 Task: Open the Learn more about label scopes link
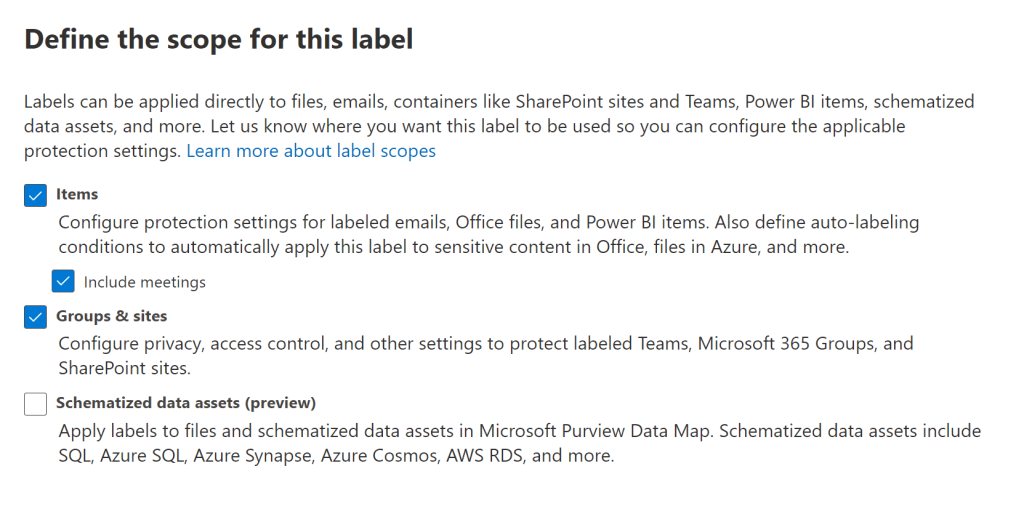311,151
